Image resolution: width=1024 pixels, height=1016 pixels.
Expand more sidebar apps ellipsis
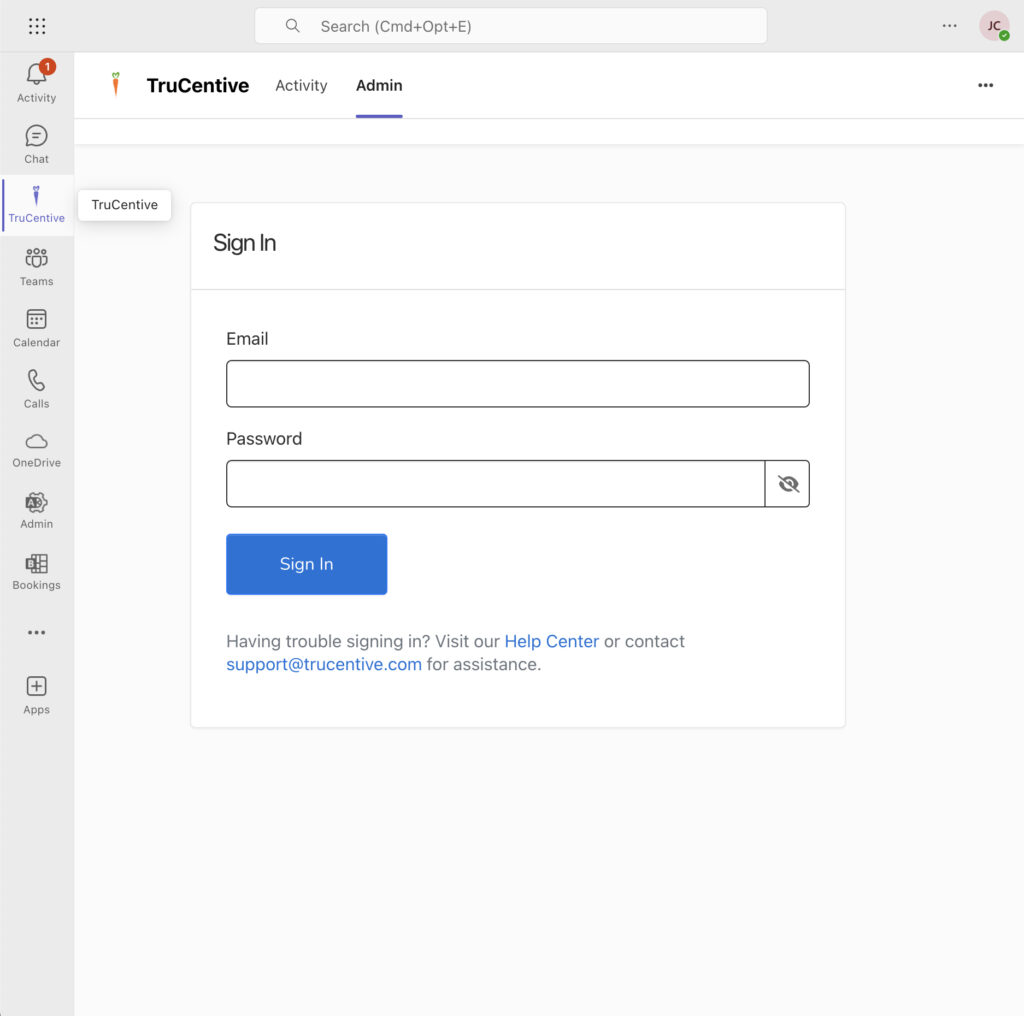(37, 632)
